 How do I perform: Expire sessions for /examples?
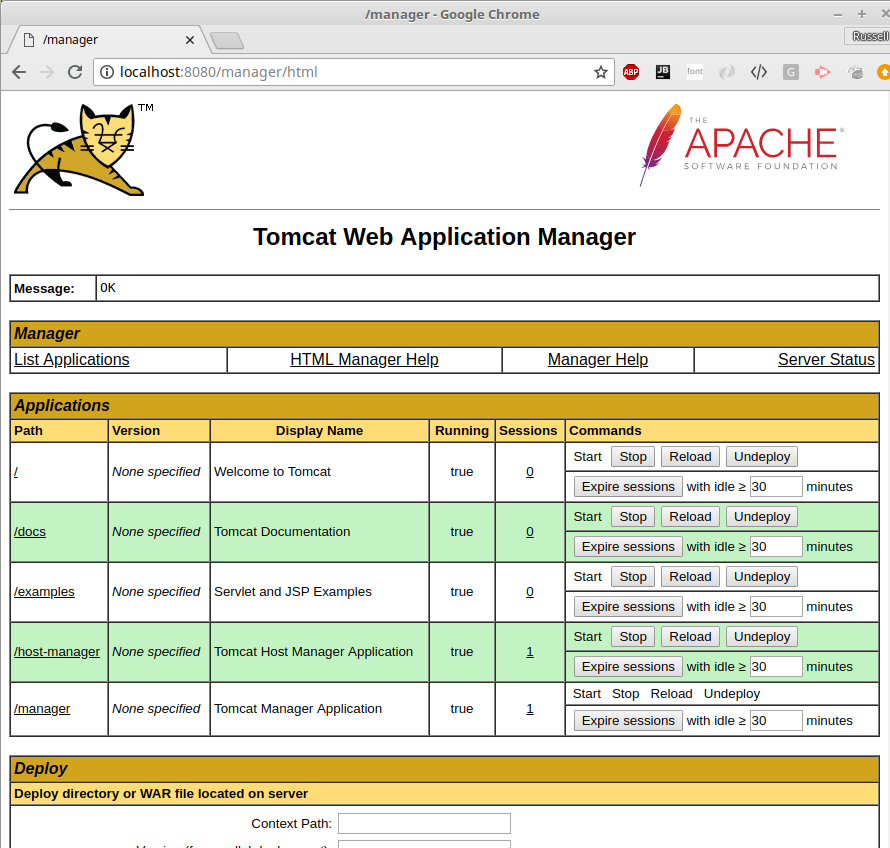(x=628, y=607)
